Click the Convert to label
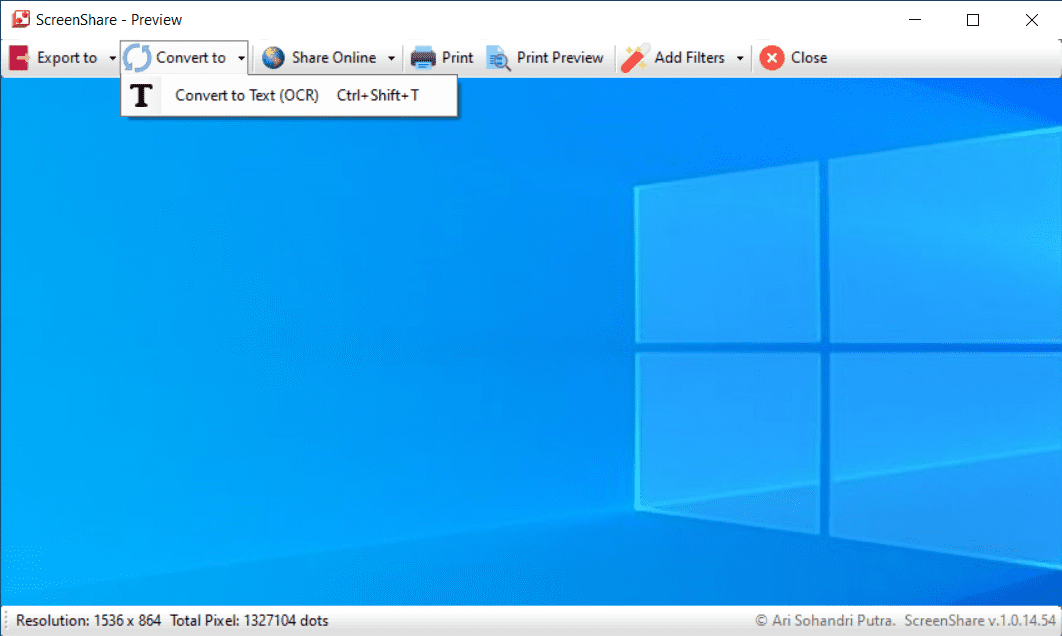 point(191,58)
